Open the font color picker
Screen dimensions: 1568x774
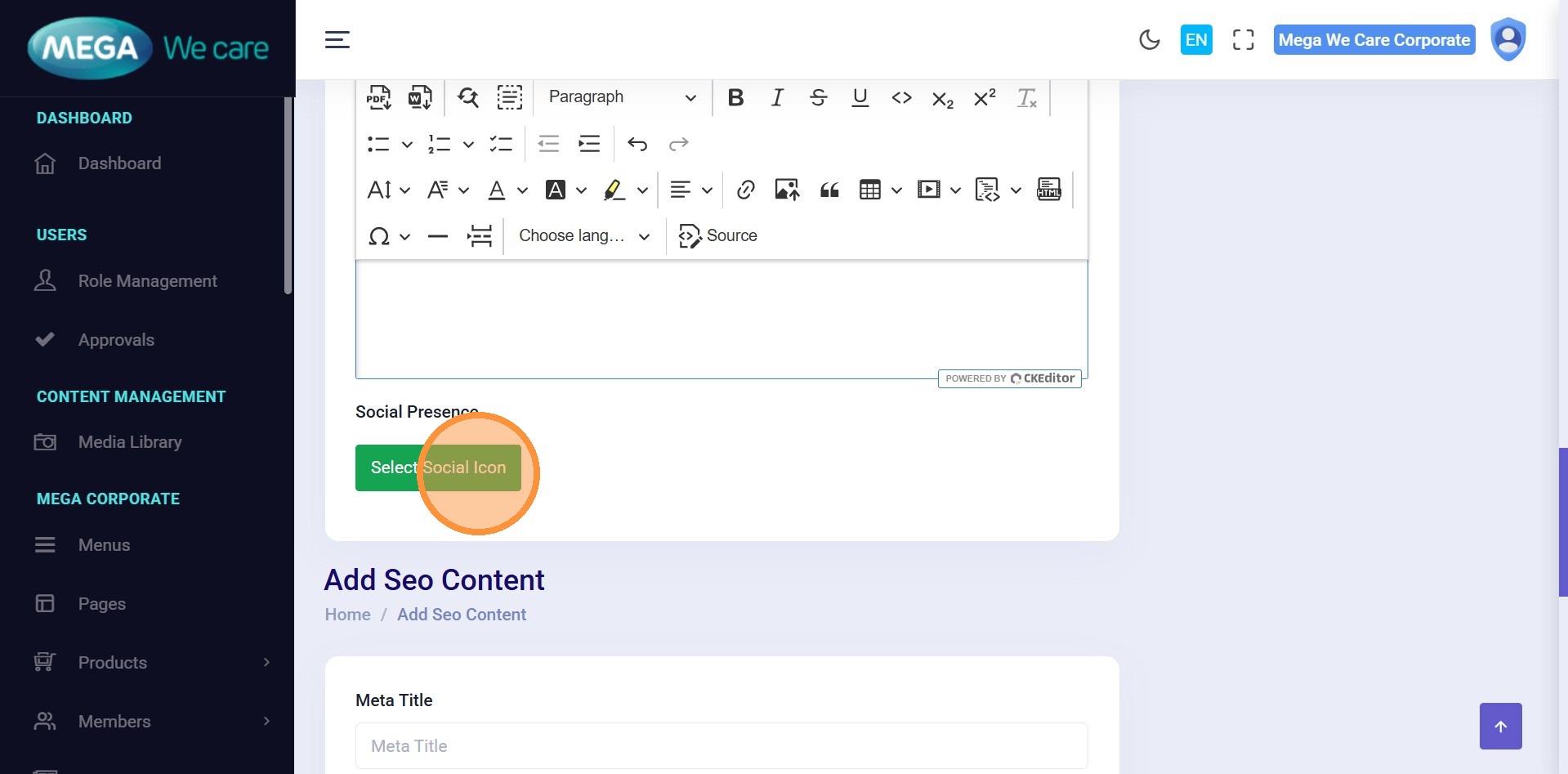pyautogui.click(x=497, y=190)
